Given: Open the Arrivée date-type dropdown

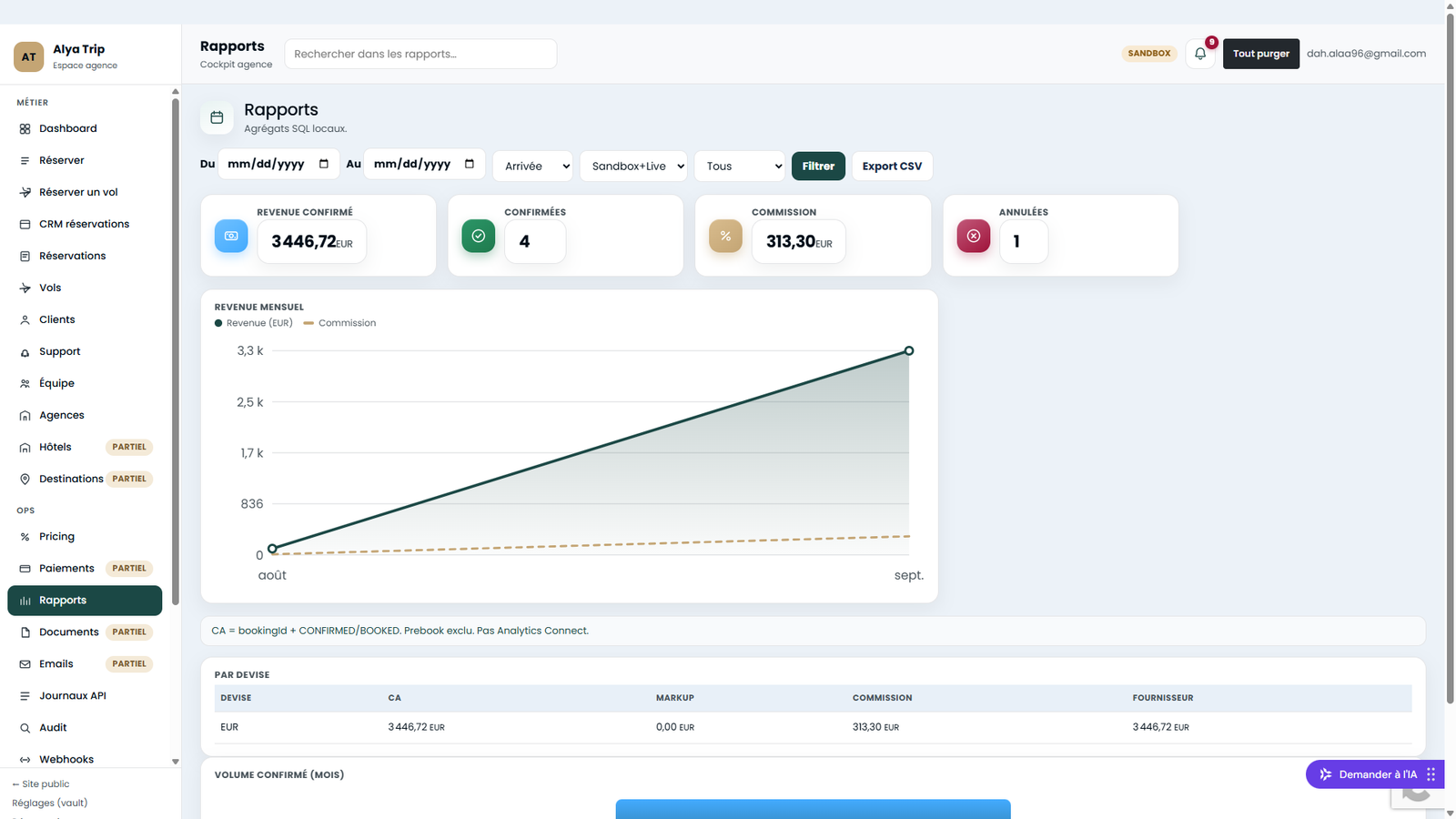Looking at the screenshot, I should tap(533, 167).
